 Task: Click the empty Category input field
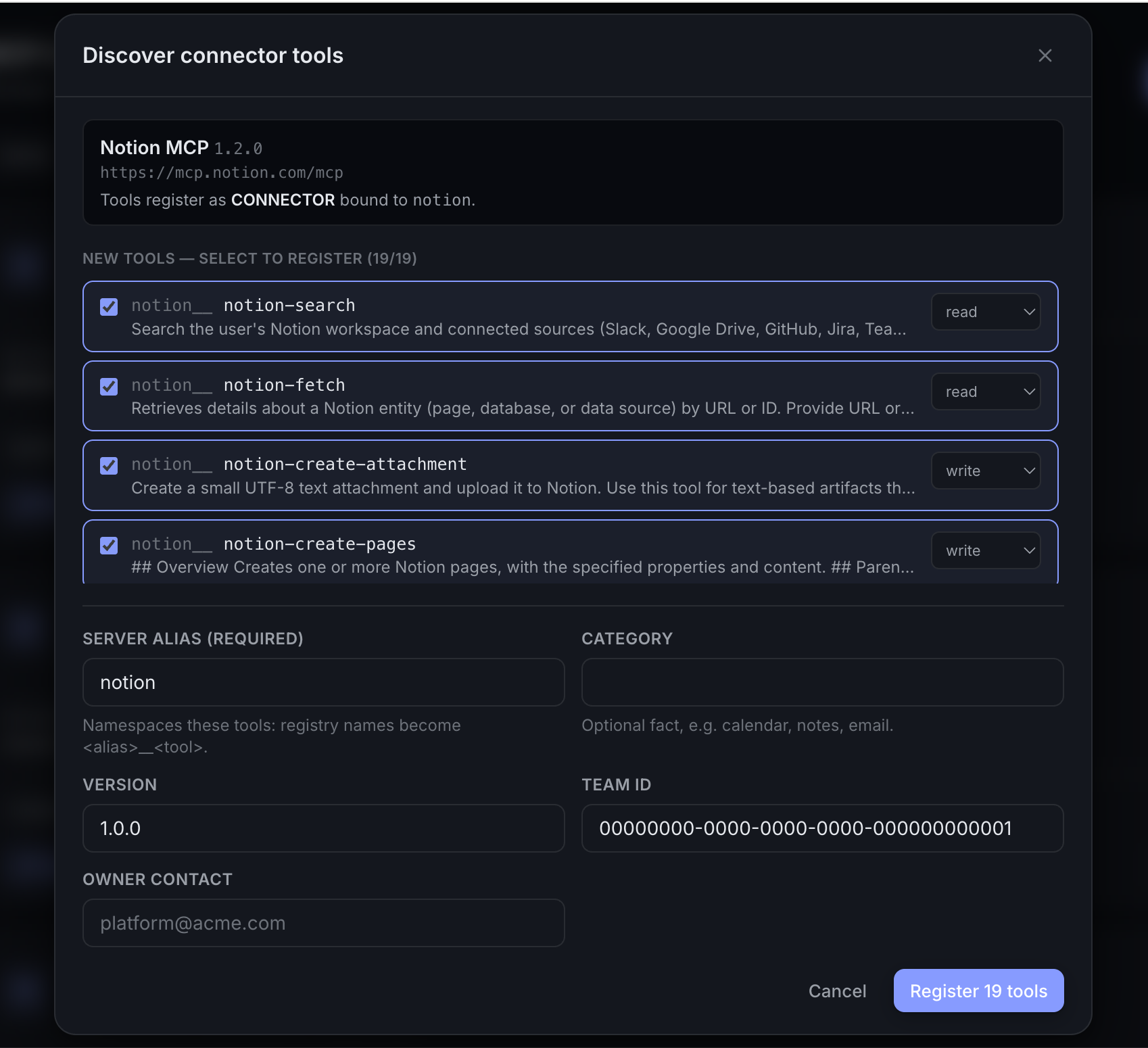[822, 682]
